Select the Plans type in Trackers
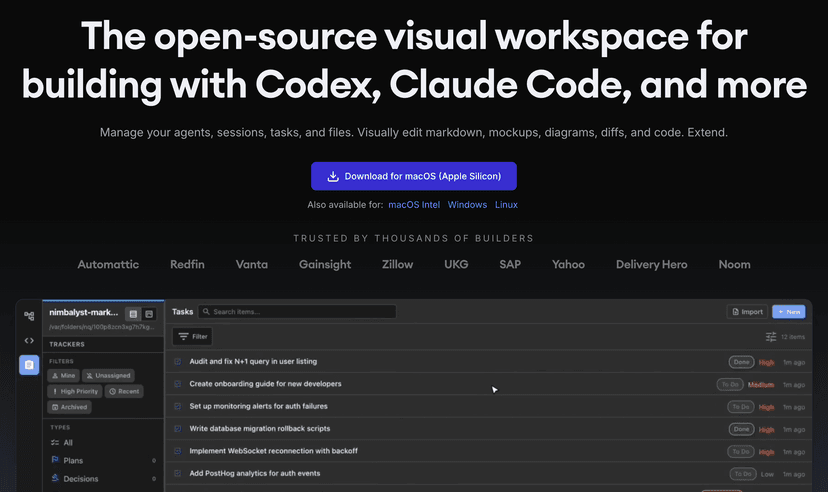The image size is (828, 492). pos(103,460)
